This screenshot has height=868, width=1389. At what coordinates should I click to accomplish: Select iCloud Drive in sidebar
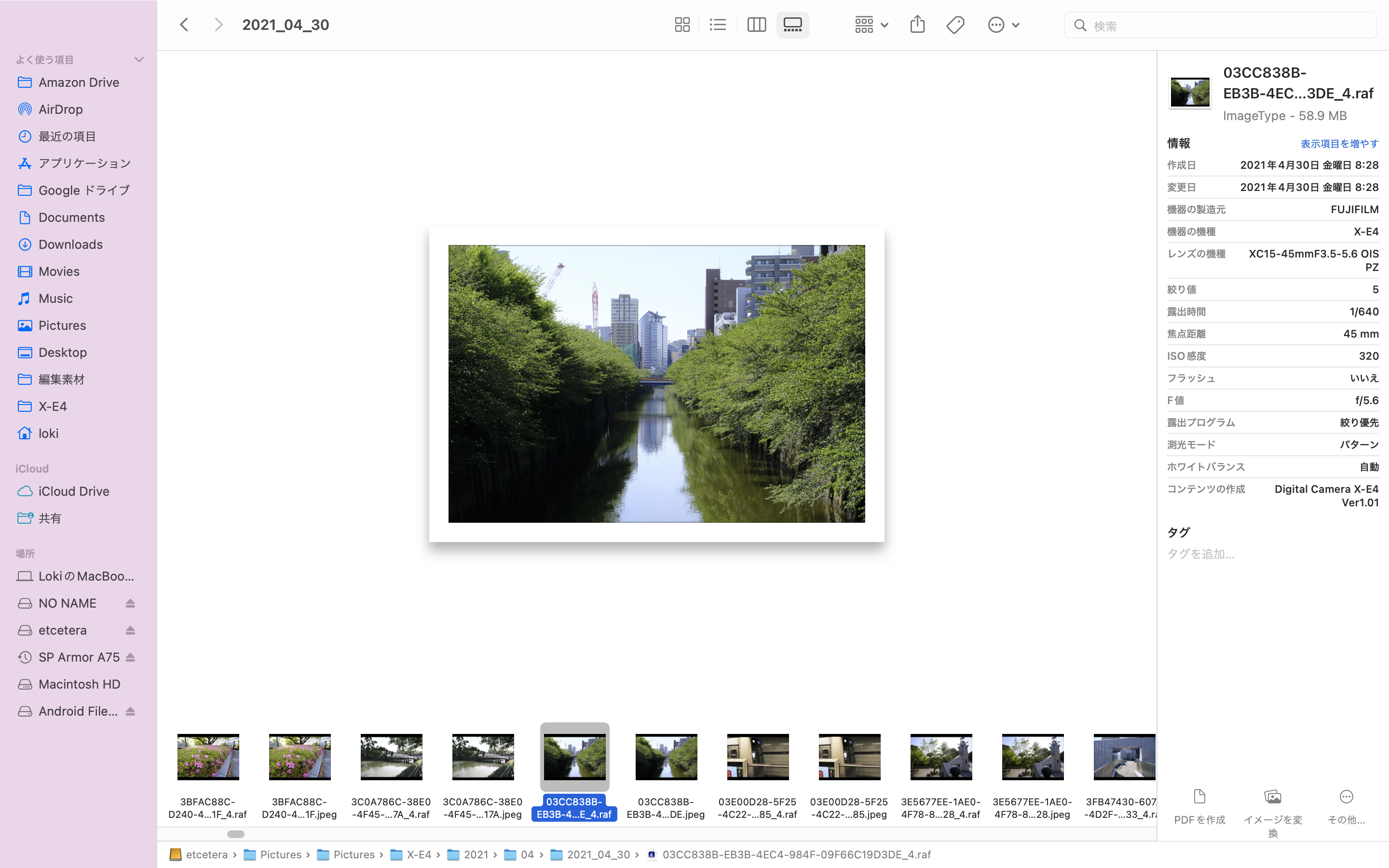click(x=73, y=491)
